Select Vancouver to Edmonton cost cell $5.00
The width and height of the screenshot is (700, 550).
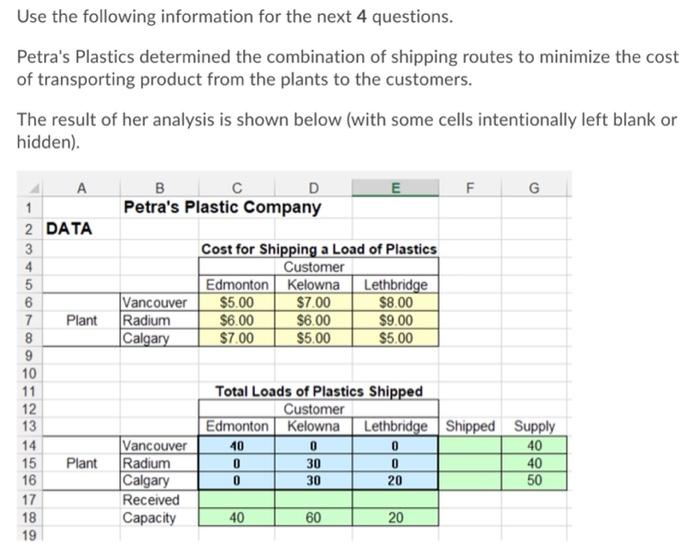[x=237, y=302]
